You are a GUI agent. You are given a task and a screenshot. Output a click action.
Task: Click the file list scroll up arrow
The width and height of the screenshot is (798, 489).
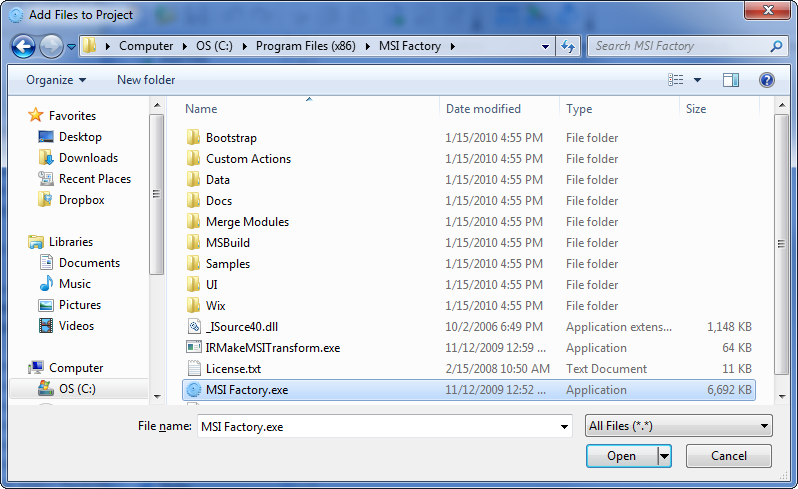[x=781, y=105]
